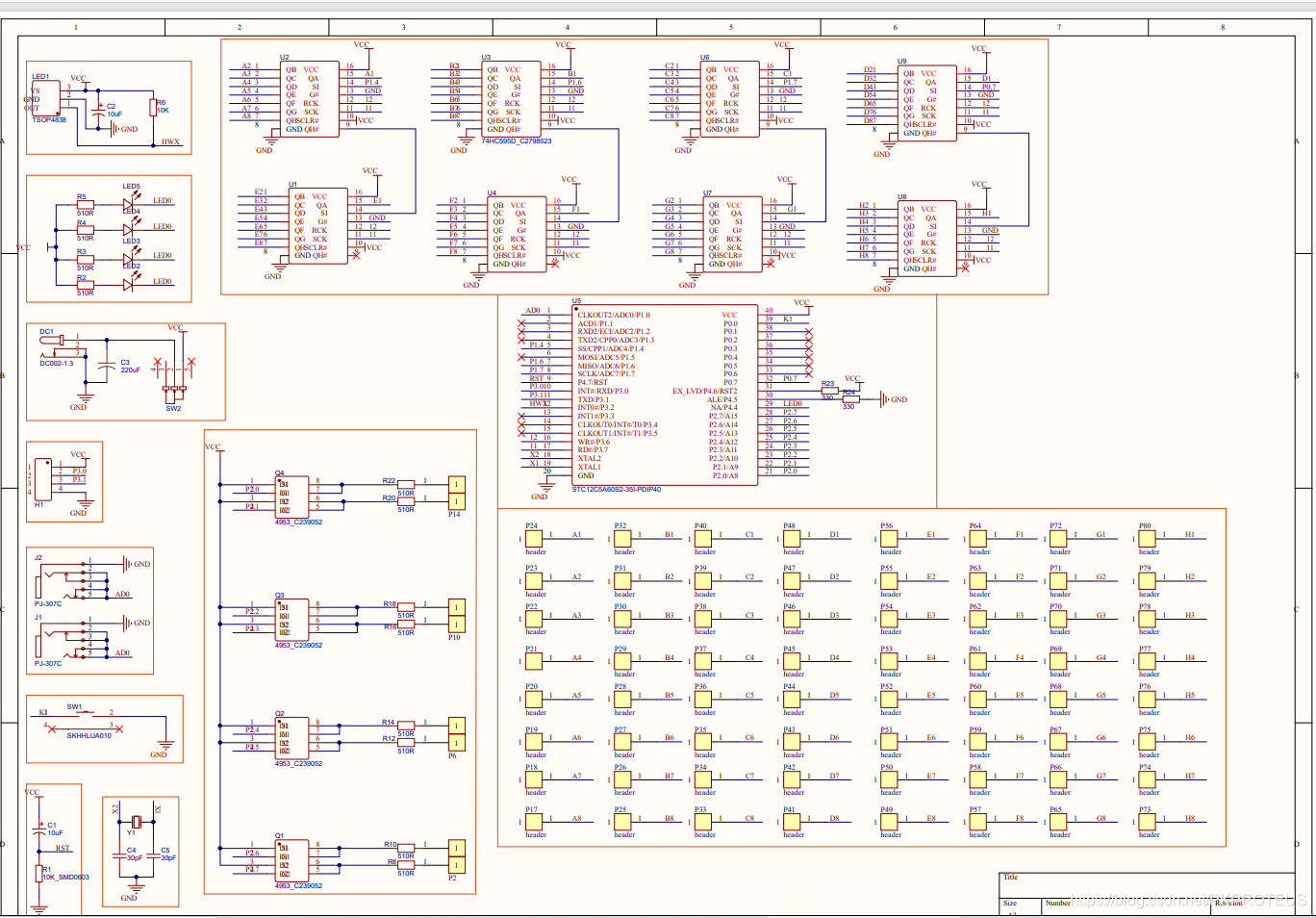Select the U2 shift register chip

(x=310, y=98)
